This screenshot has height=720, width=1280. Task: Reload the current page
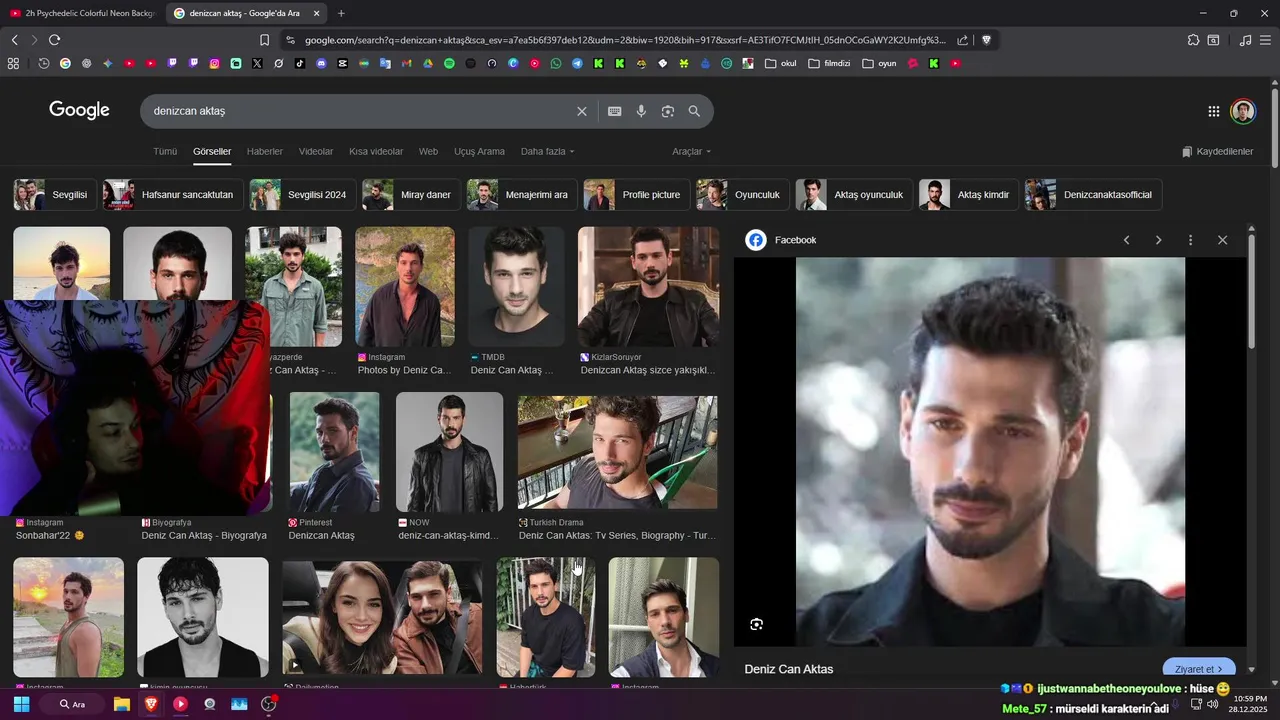click(54, 40)
